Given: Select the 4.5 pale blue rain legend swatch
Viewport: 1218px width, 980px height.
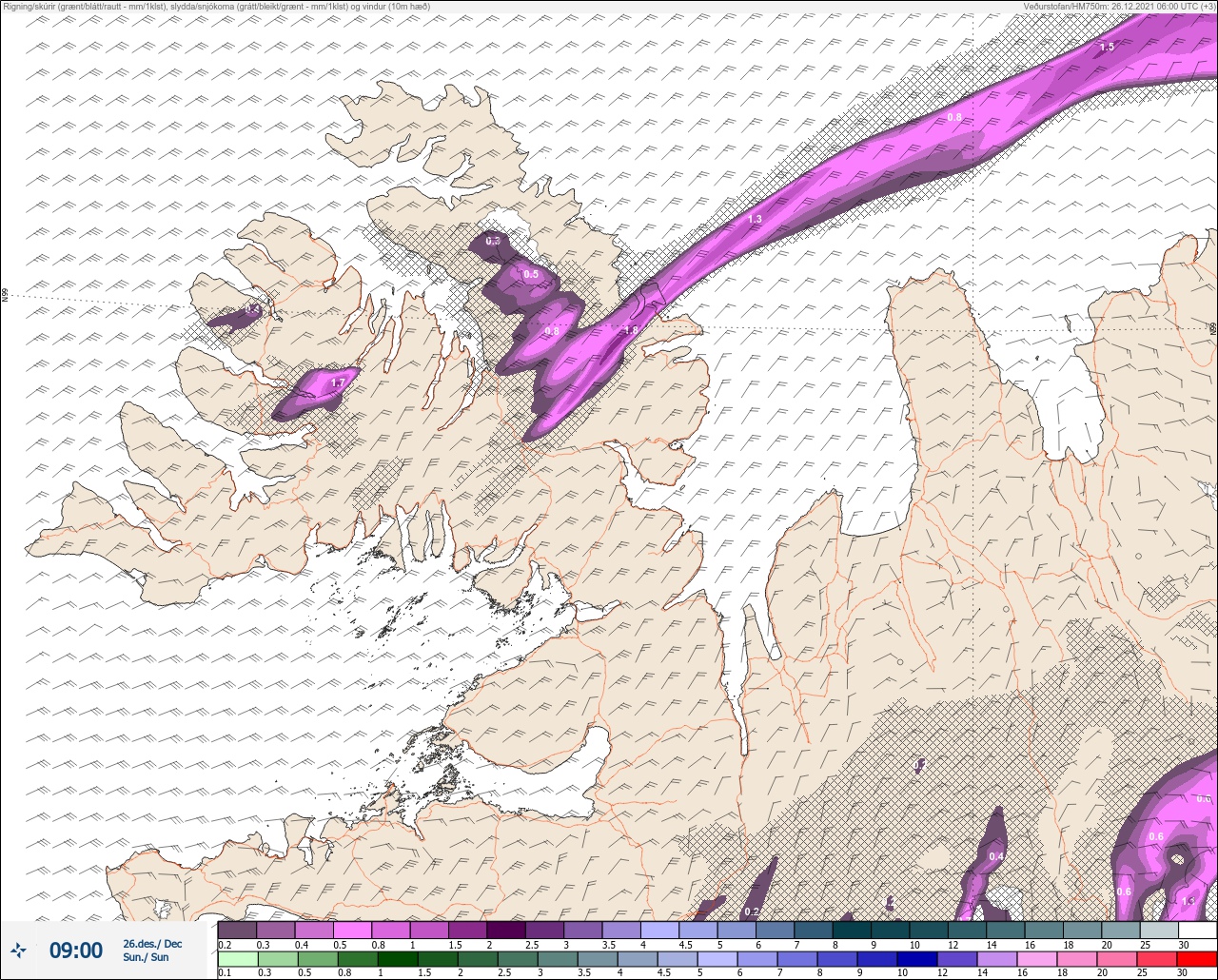Looking at the screenshot, I should [x=678, y=959].
